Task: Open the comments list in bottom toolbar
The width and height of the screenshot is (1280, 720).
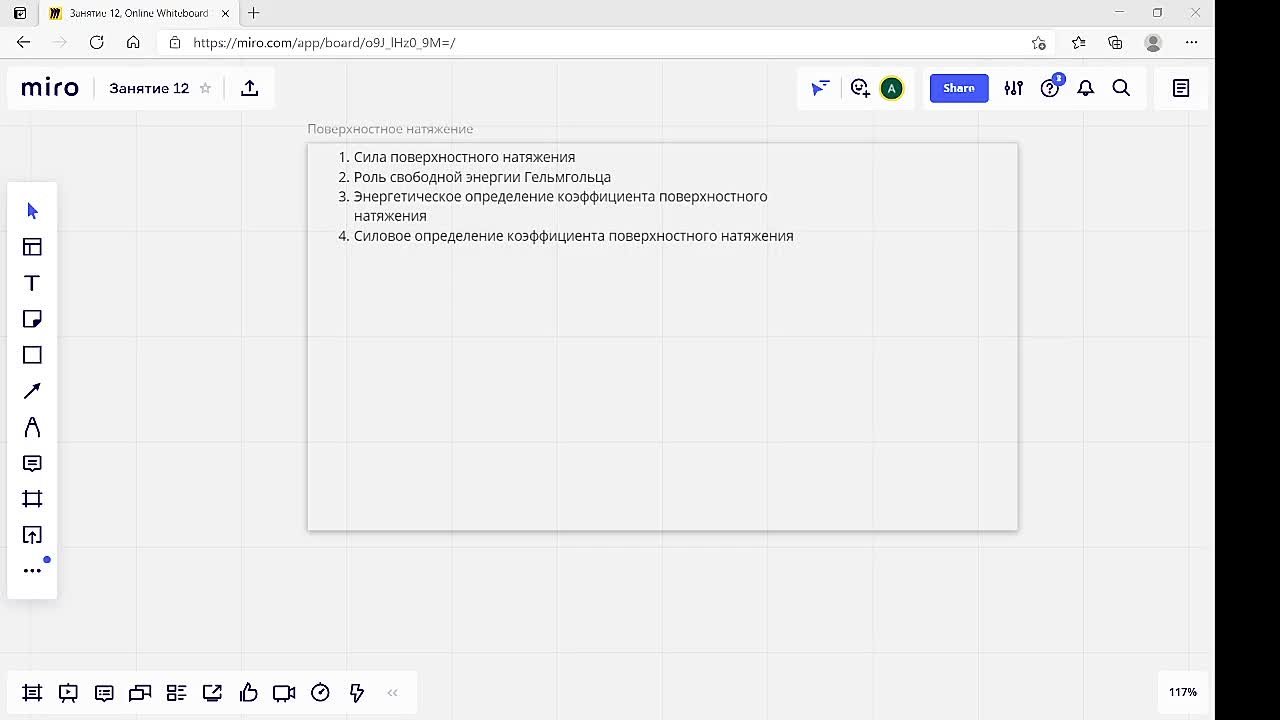Action: click(104, 692)
